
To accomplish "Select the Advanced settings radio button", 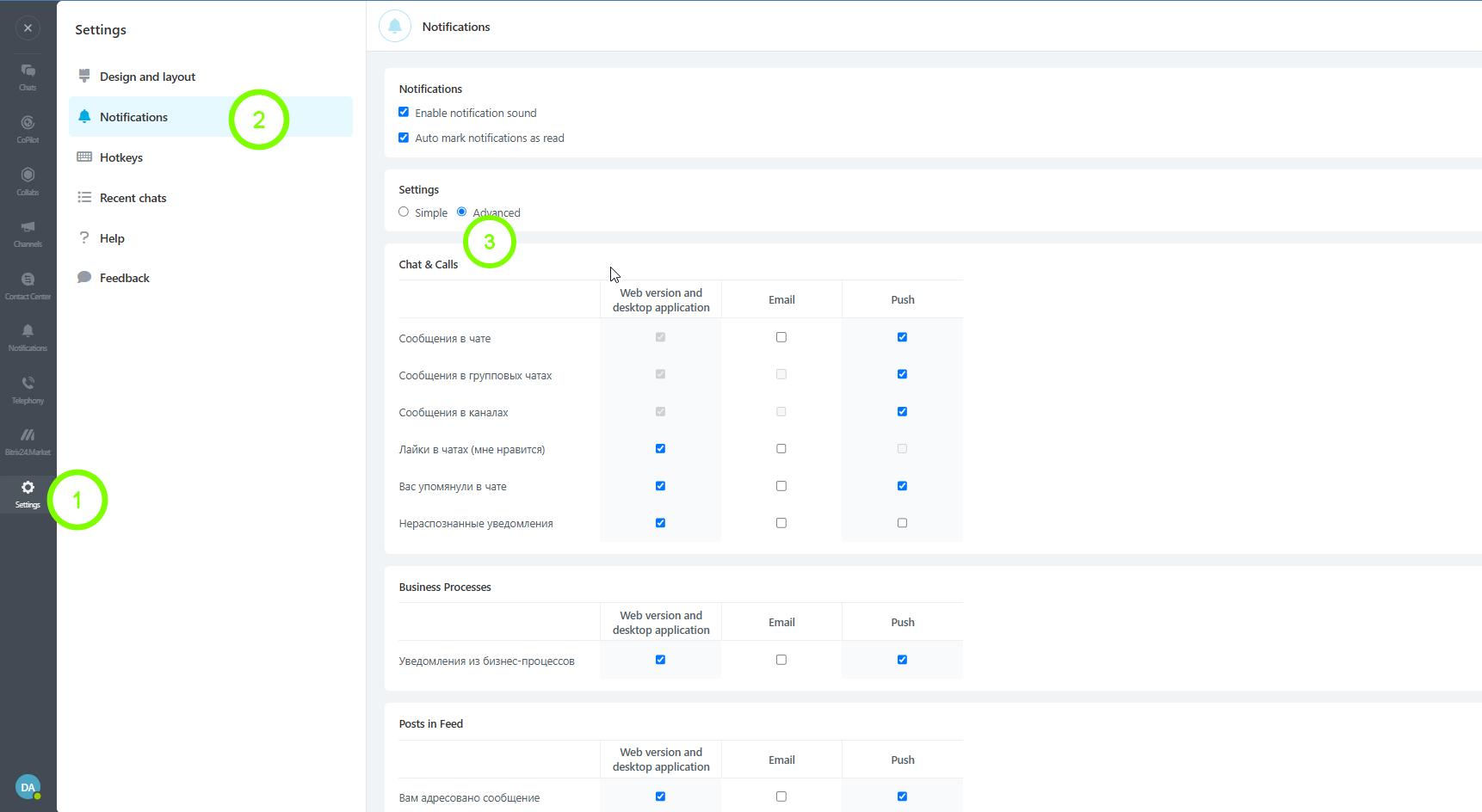I will click(462, 212).
